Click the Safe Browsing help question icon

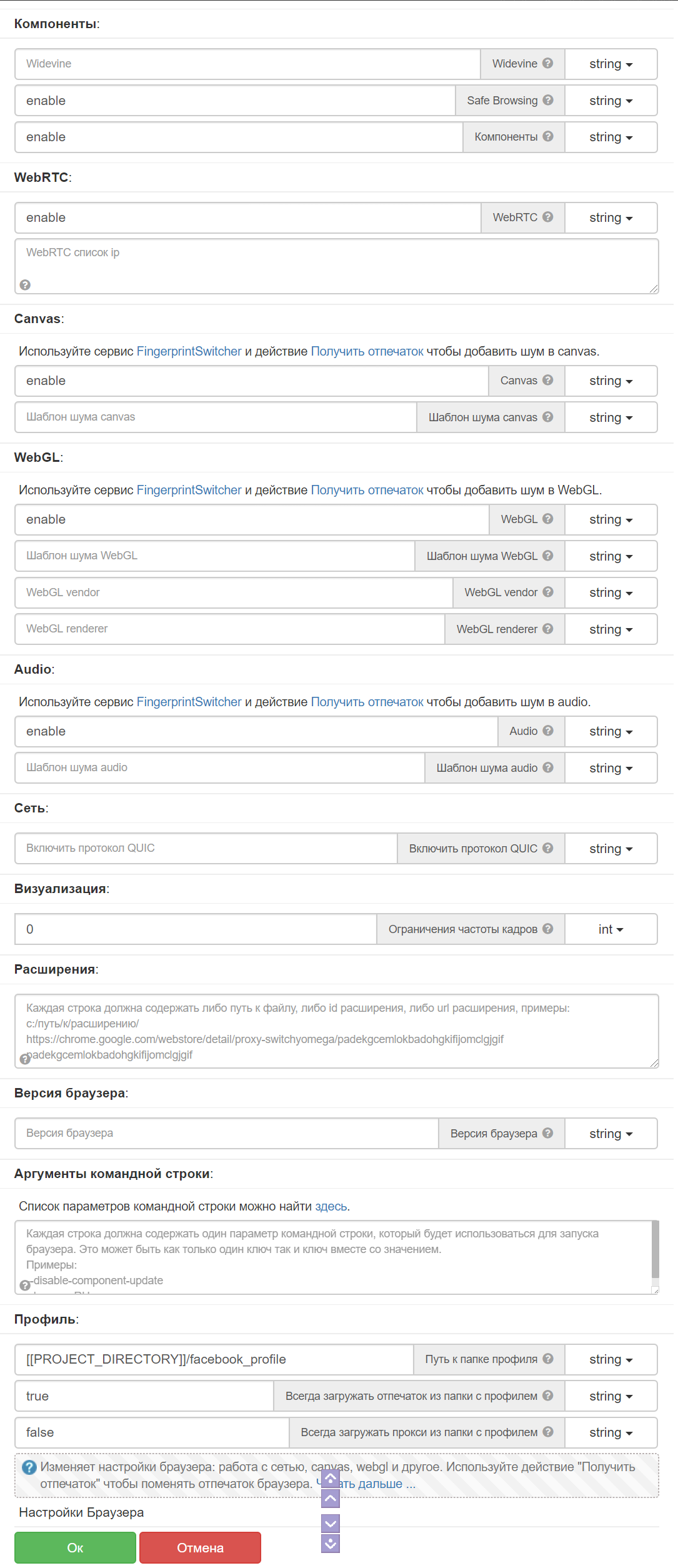[548, 100]
